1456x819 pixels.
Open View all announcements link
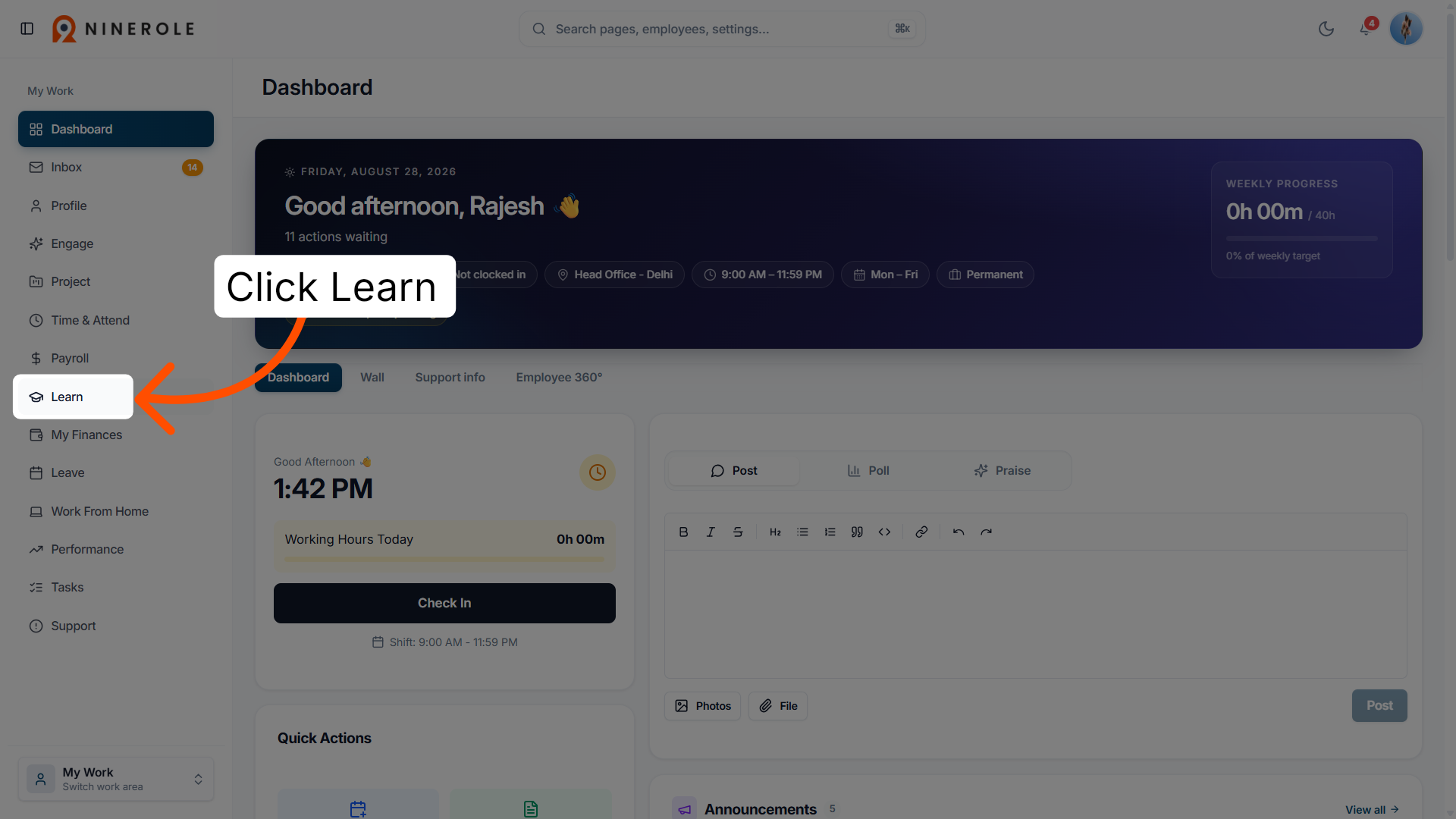[x=1372, y=810]
